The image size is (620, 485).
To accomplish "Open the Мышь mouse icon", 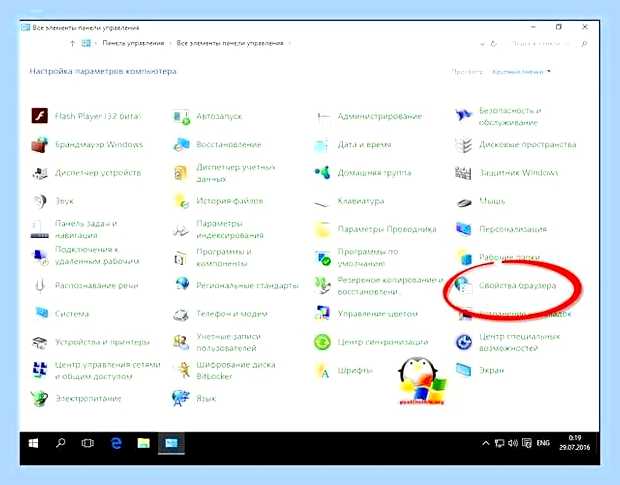I will coord(464,202).
